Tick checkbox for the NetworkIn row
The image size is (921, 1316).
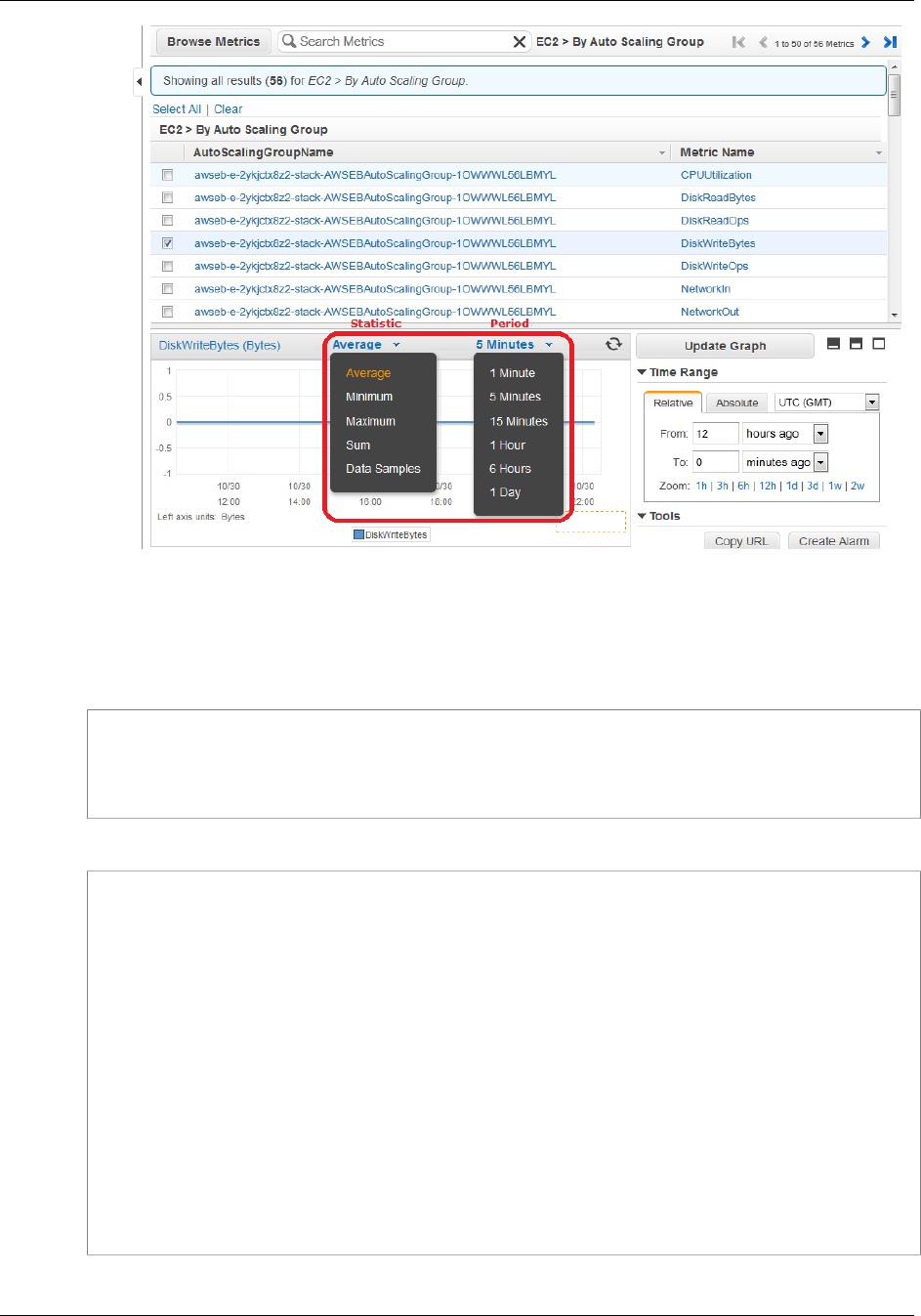coord(168,289)
